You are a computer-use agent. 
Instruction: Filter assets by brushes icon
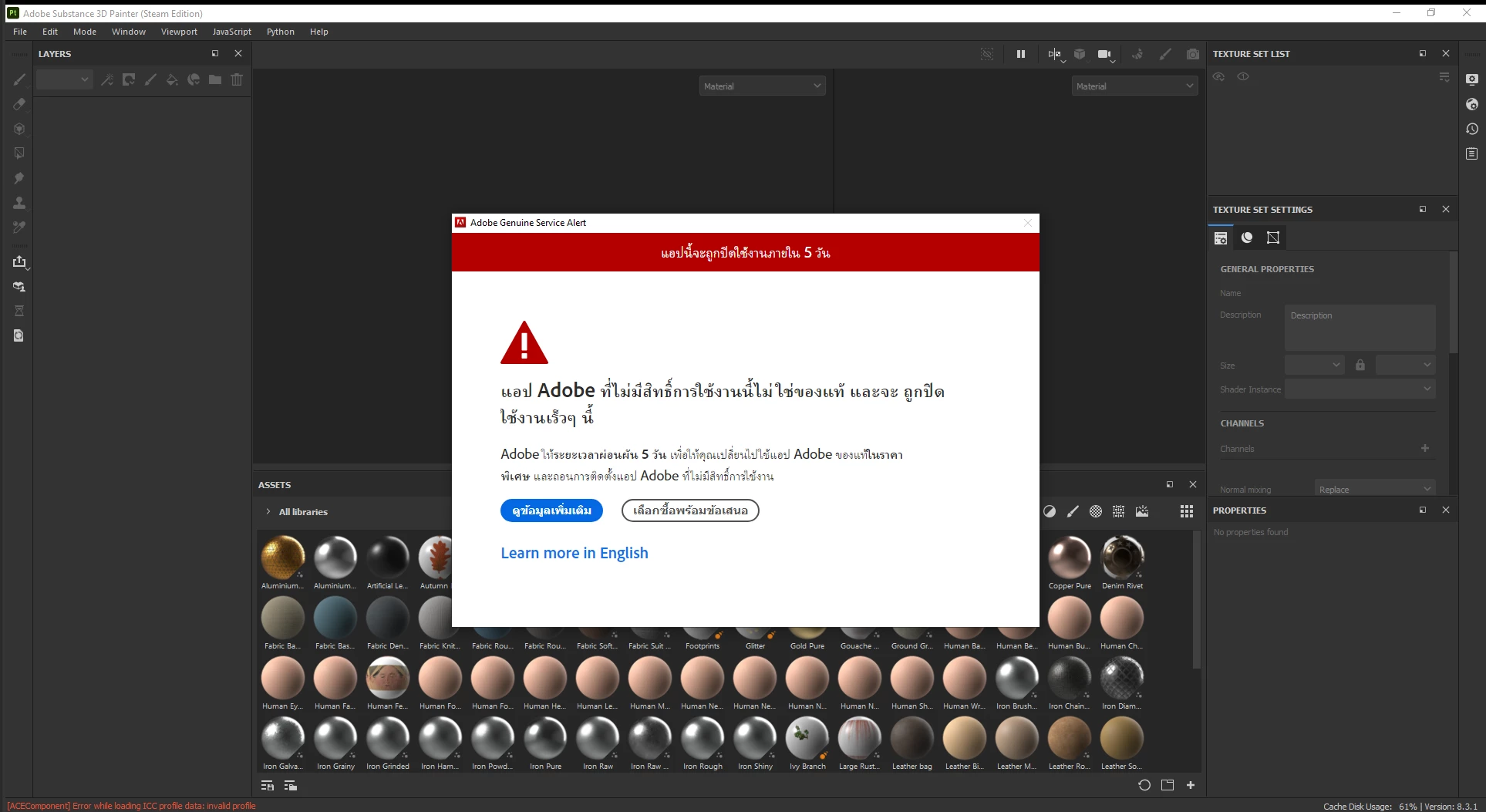click(x=1073, y=511)
